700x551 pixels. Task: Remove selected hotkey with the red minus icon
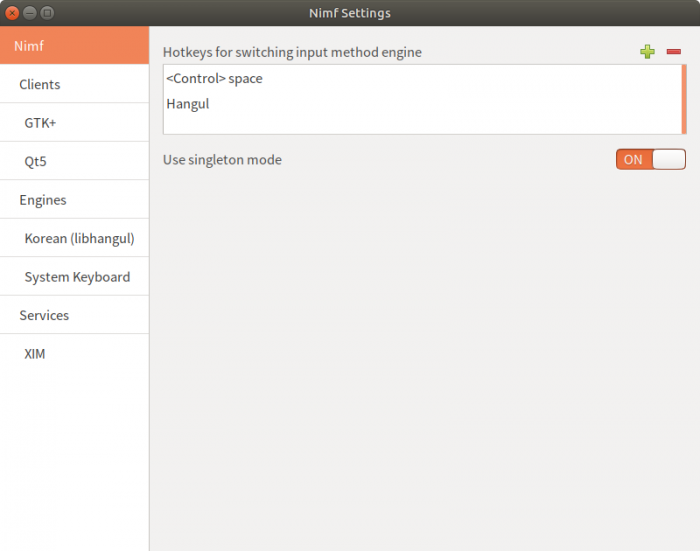(674, 52)
